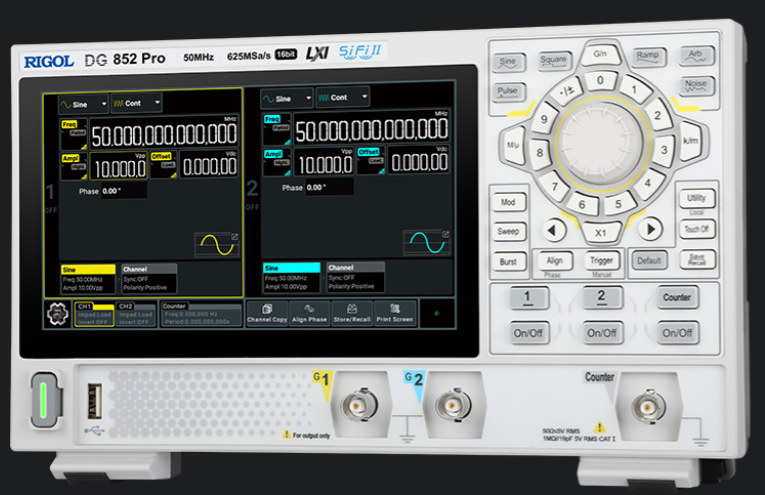This screenshot has height=495, width=765.
Task: Toggle CH1 Offset/LowL parameter selector
Action: pyautogui.click(x=163, y=165)
